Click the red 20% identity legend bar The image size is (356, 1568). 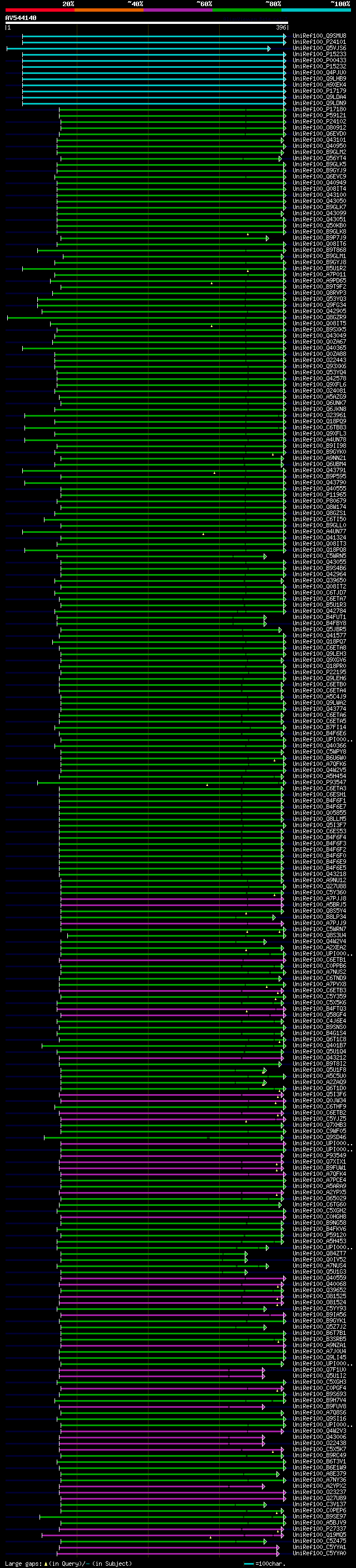pyautogui.click(x=39, y=10)
